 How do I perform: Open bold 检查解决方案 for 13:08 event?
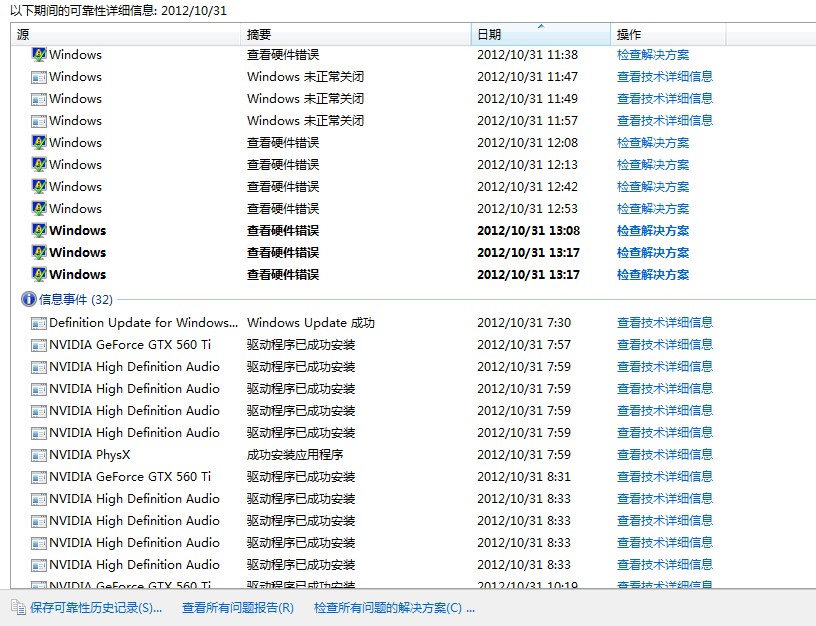tap(653, 231)
